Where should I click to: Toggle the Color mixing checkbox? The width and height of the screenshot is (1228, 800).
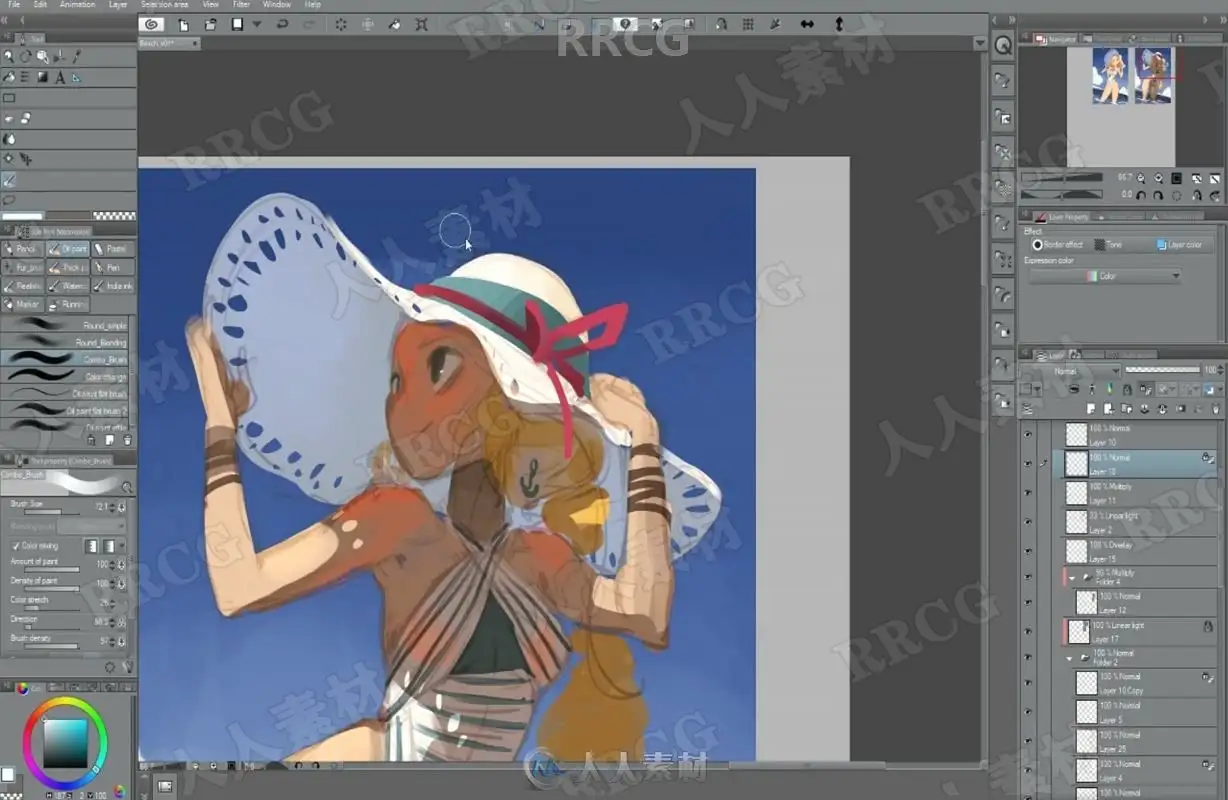click(x=15, y=546)
